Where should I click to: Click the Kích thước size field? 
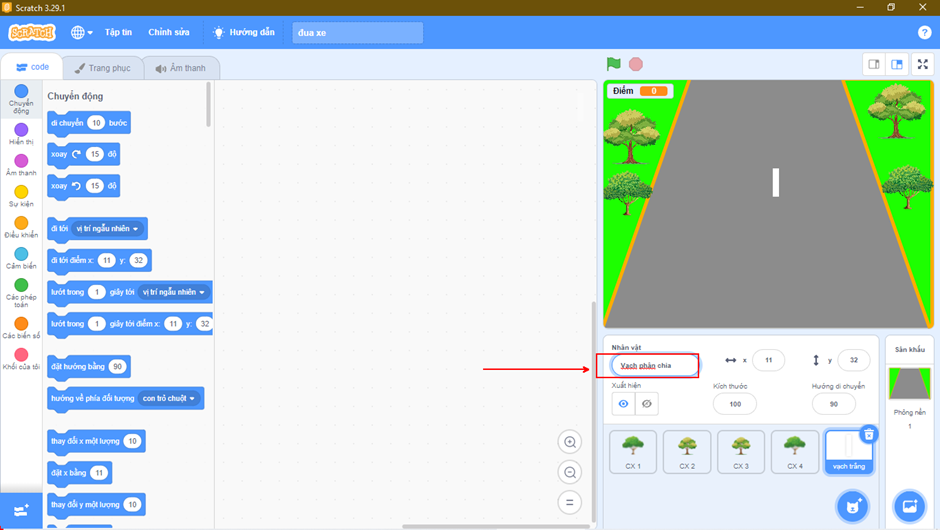[735, 404]
